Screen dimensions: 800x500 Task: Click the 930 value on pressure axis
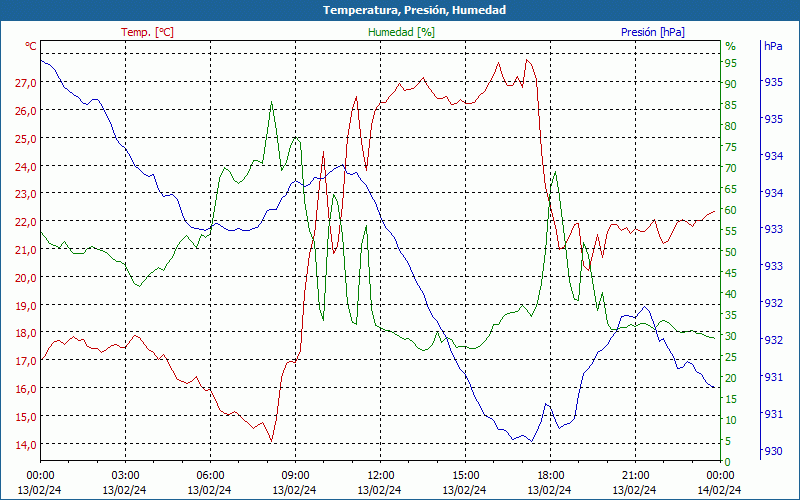click(x=773, y=452)
